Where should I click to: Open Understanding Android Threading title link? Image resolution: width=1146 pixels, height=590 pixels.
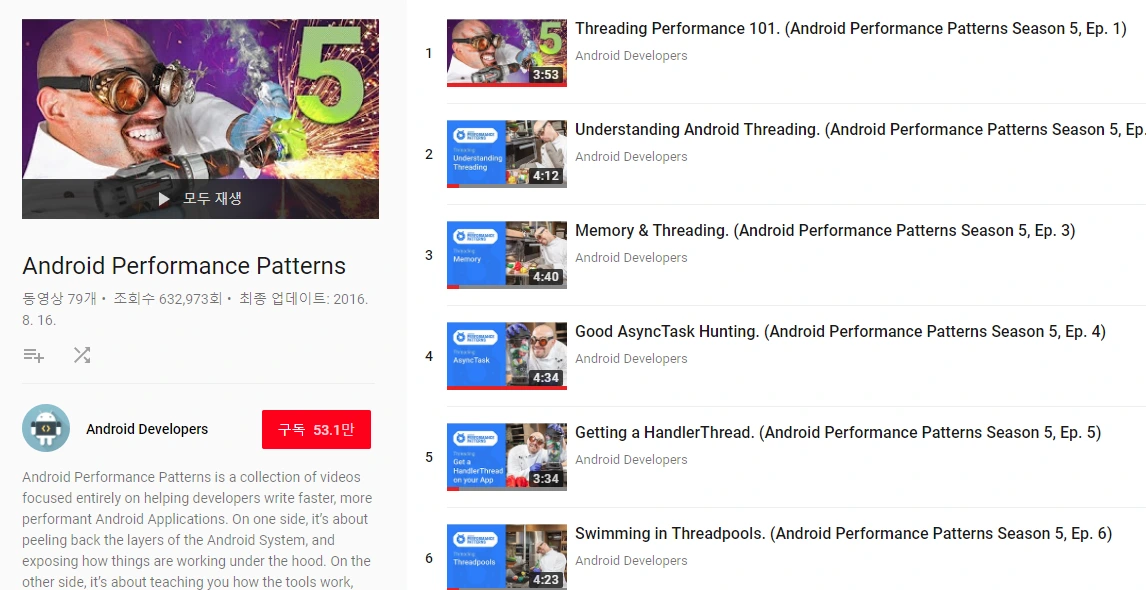click(860, 129)
